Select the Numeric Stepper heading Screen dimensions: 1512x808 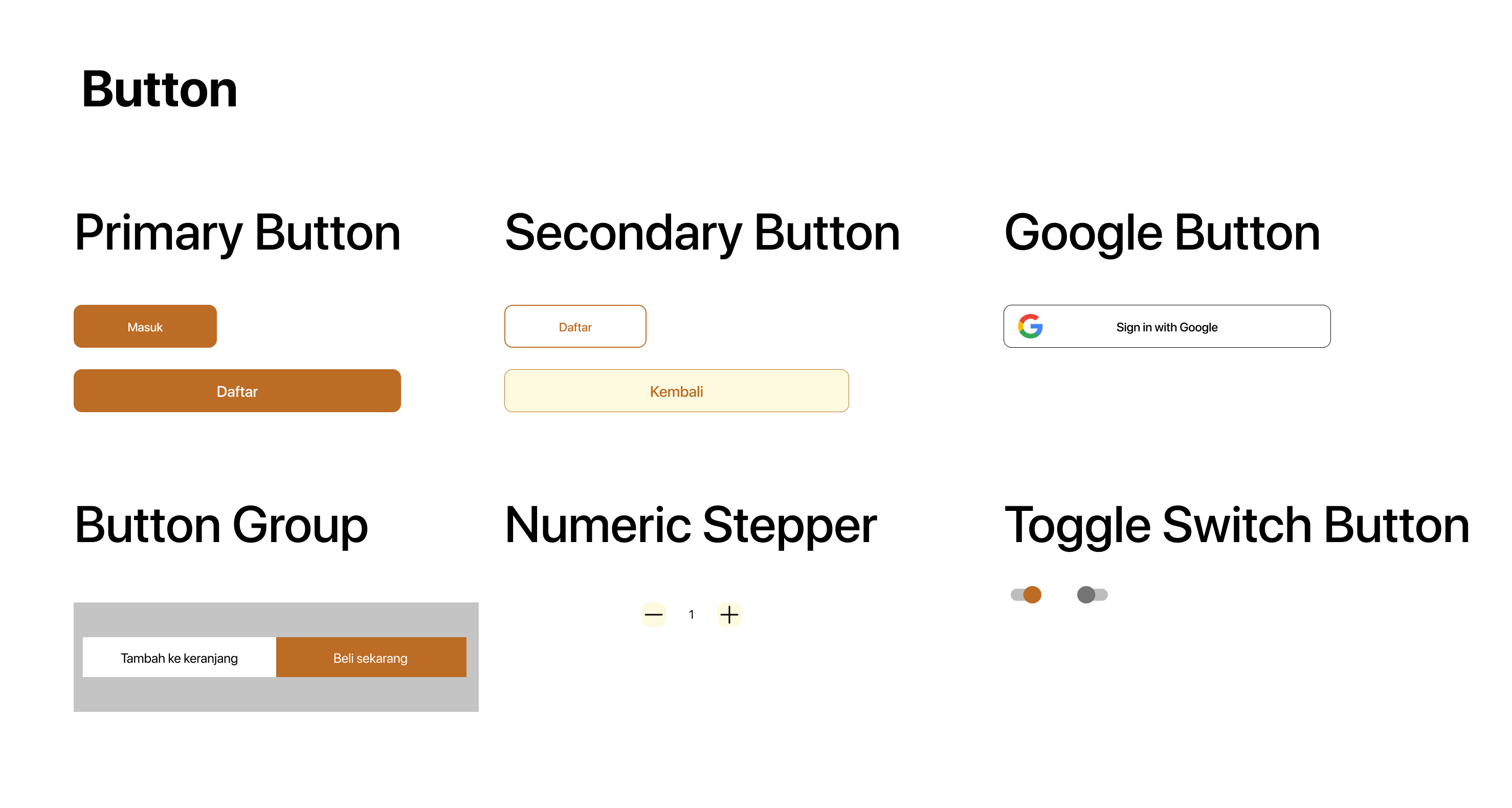point(690,525)
